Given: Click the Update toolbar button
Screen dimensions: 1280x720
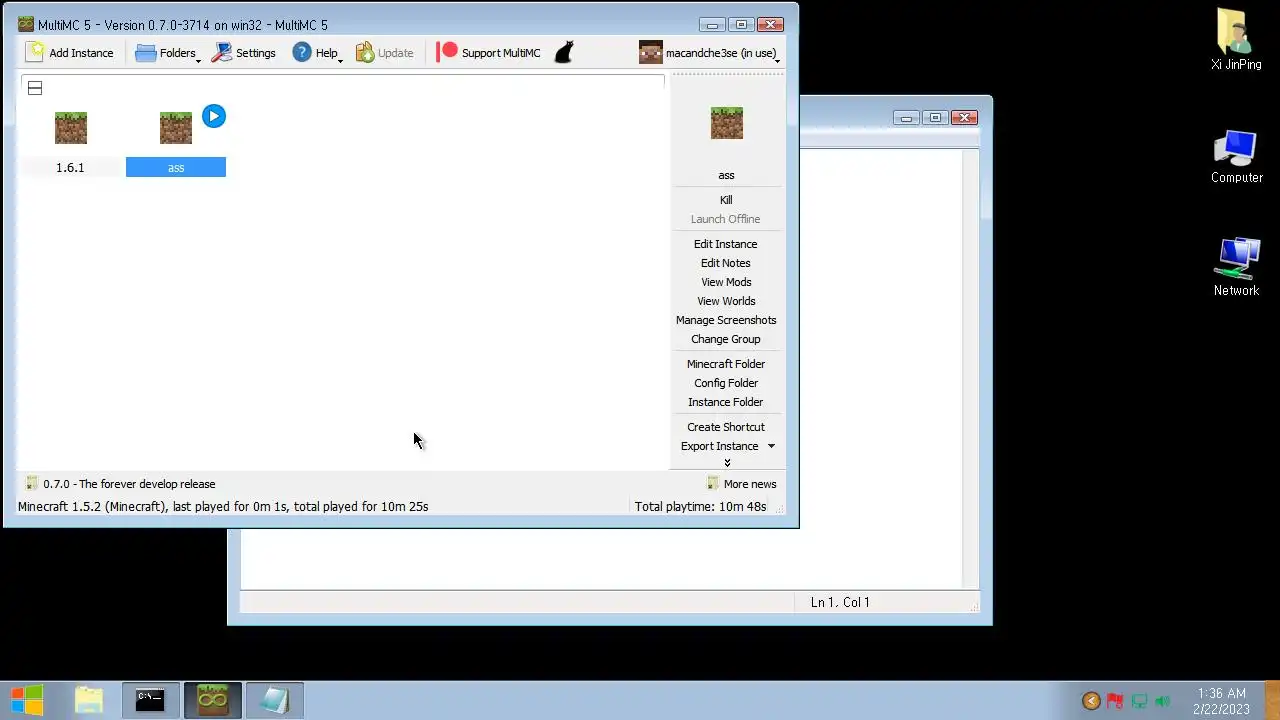Looking at the screenshot, I should [x=385, y=53].
